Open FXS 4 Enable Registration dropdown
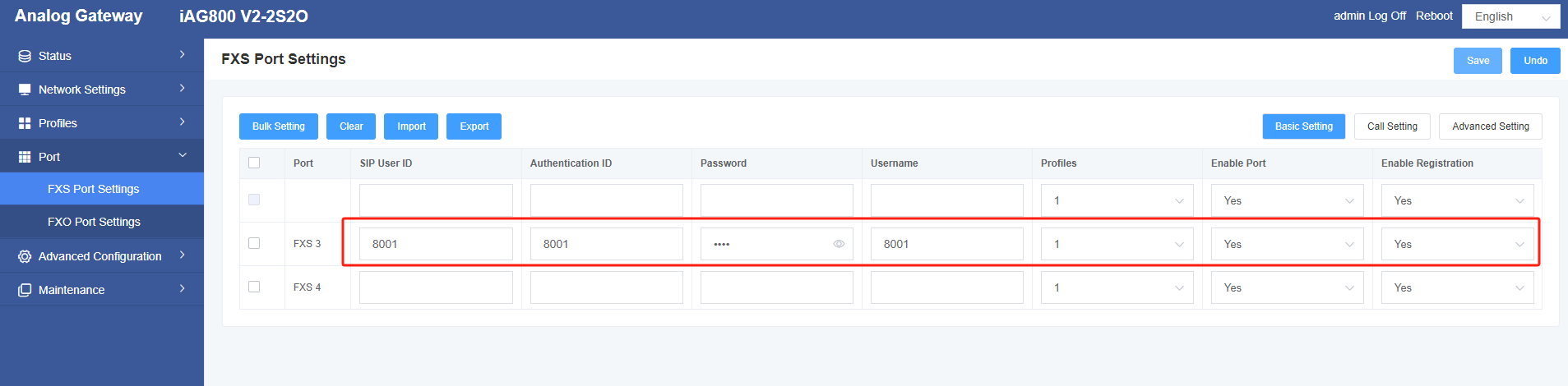Screen dimensions: 1568x386 [1457, 287]
